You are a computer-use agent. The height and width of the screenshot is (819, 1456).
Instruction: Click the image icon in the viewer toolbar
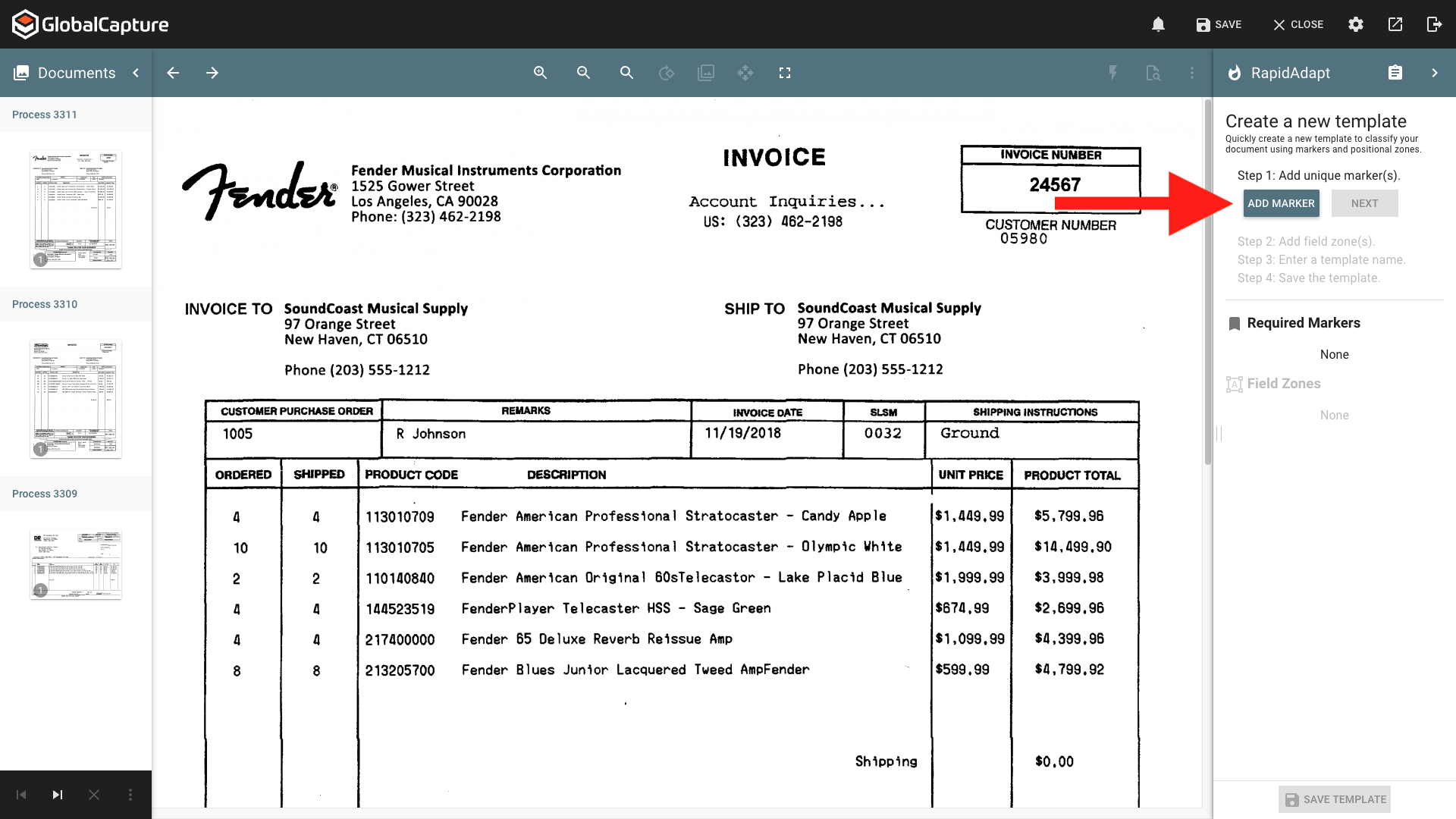click(706, 73)
